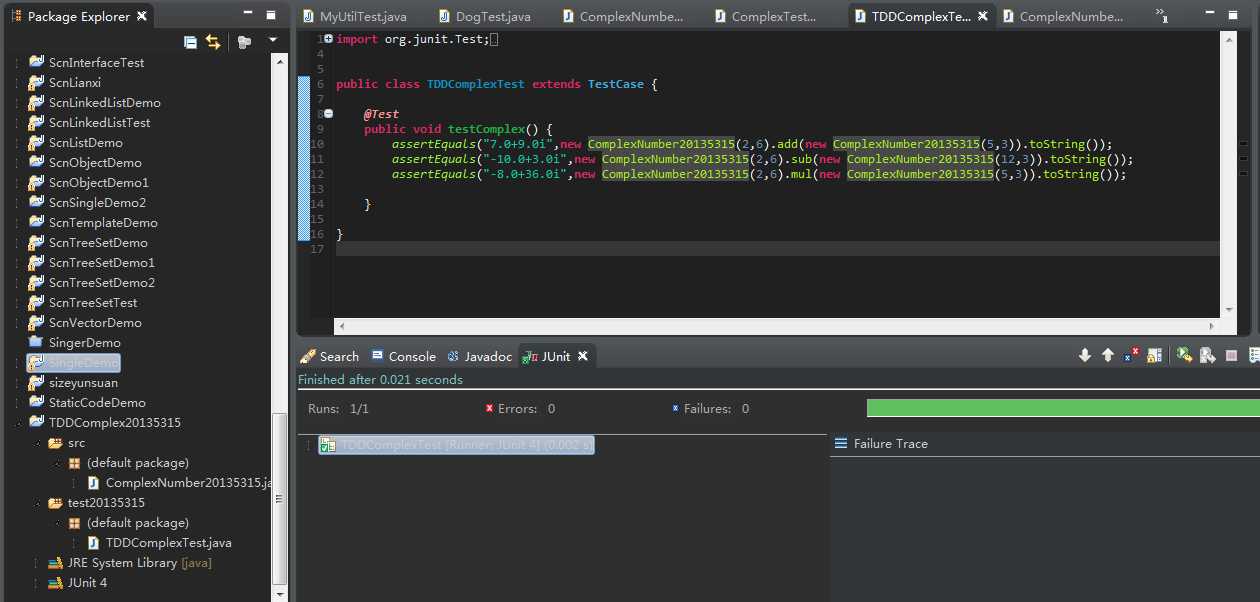Screen dimensions: 1260x602
Task: Click the src folder icon
Action: pos(55,442)
